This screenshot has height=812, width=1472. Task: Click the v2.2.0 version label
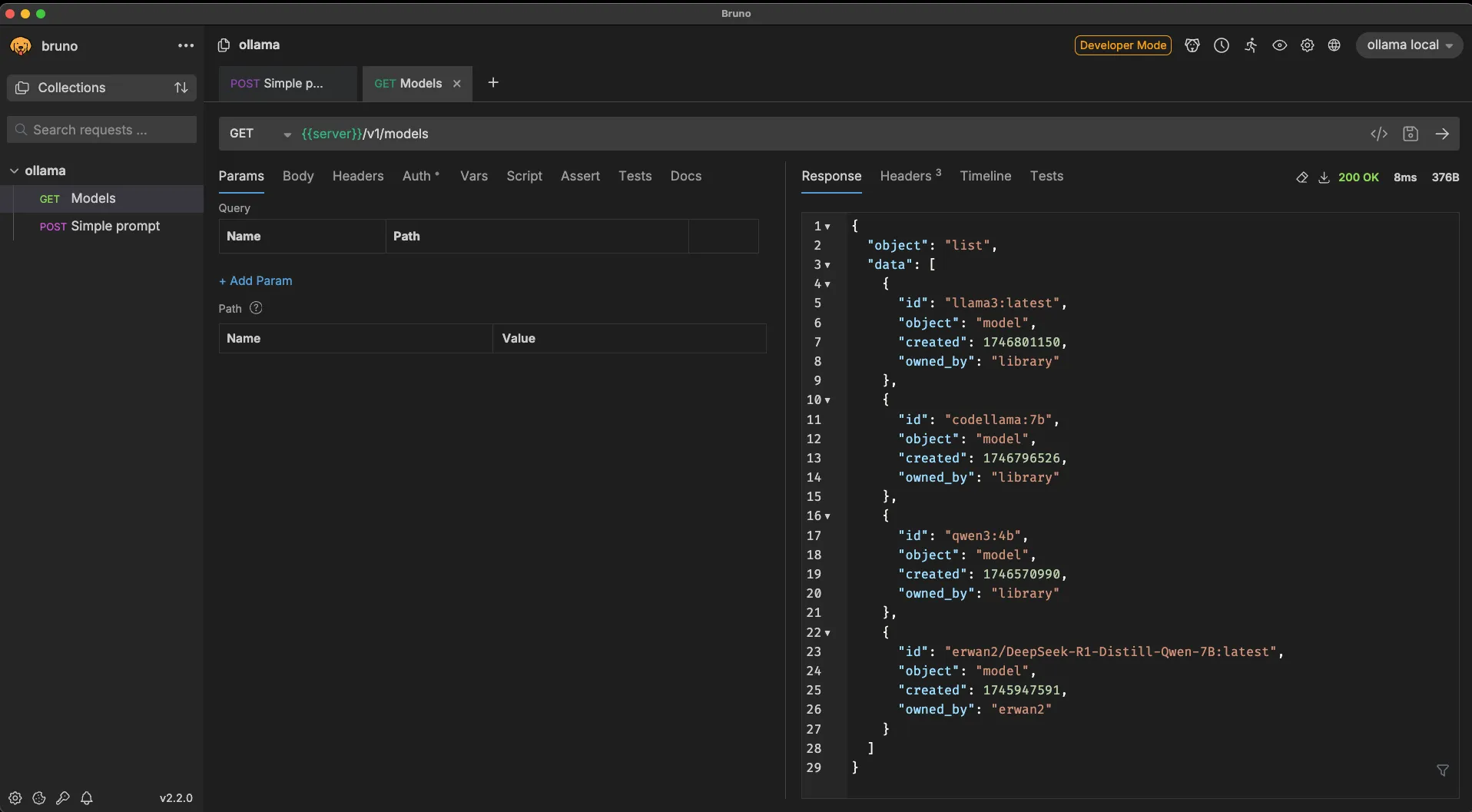176,798
